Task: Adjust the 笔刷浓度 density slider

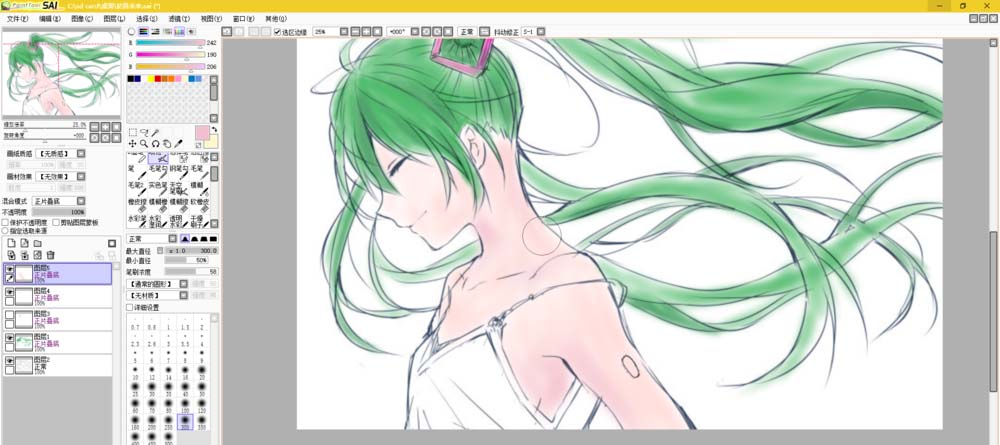Action: pyautogui.click(x=192, y=272)
